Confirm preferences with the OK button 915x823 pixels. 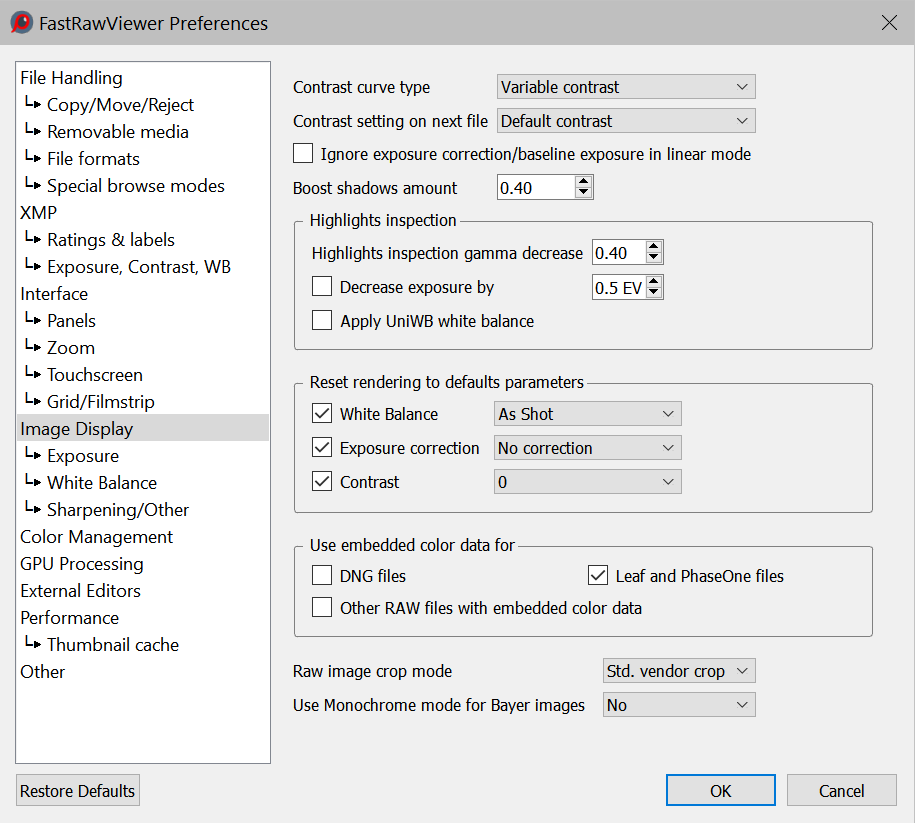click(721, 791)
